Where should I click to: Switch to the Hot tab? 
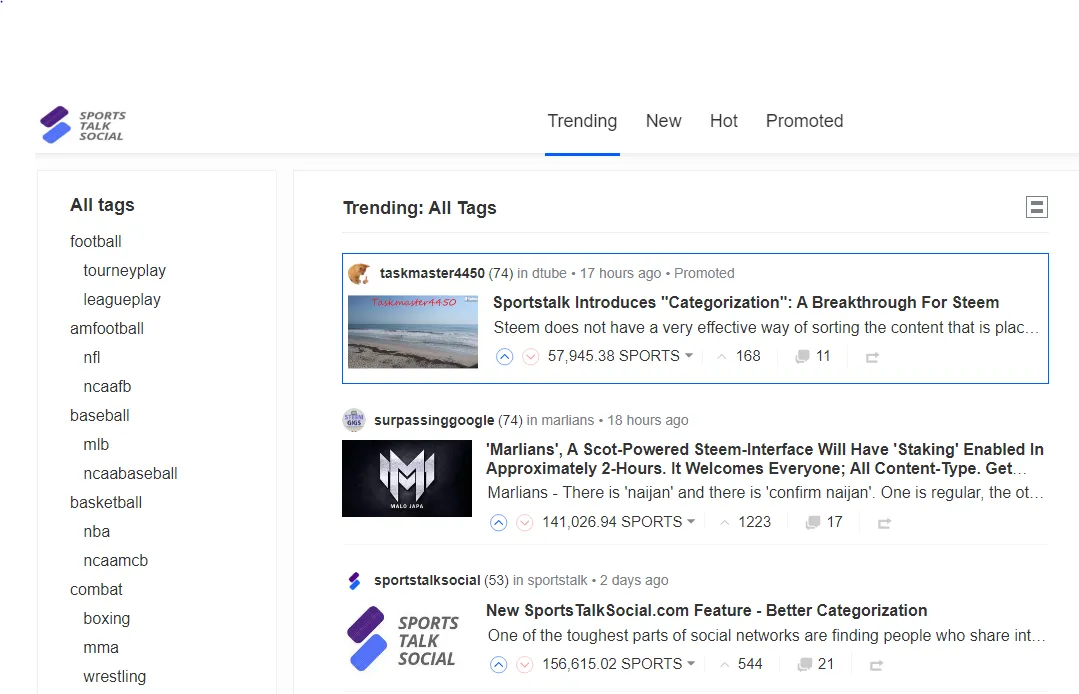723,121
